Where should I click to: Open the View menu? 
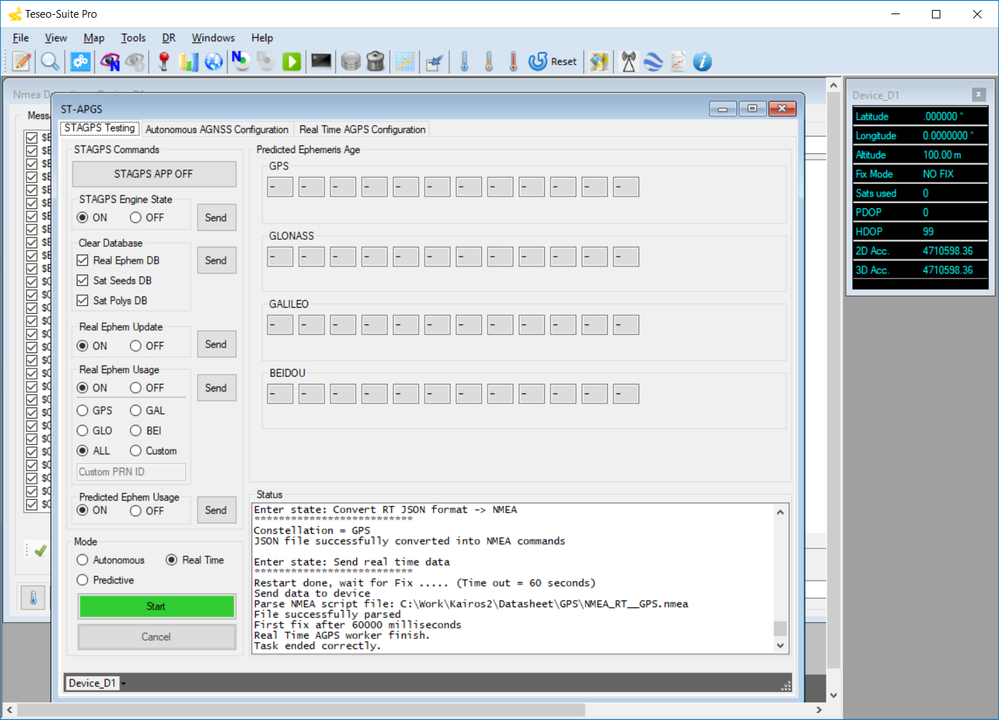pos(56,38)
